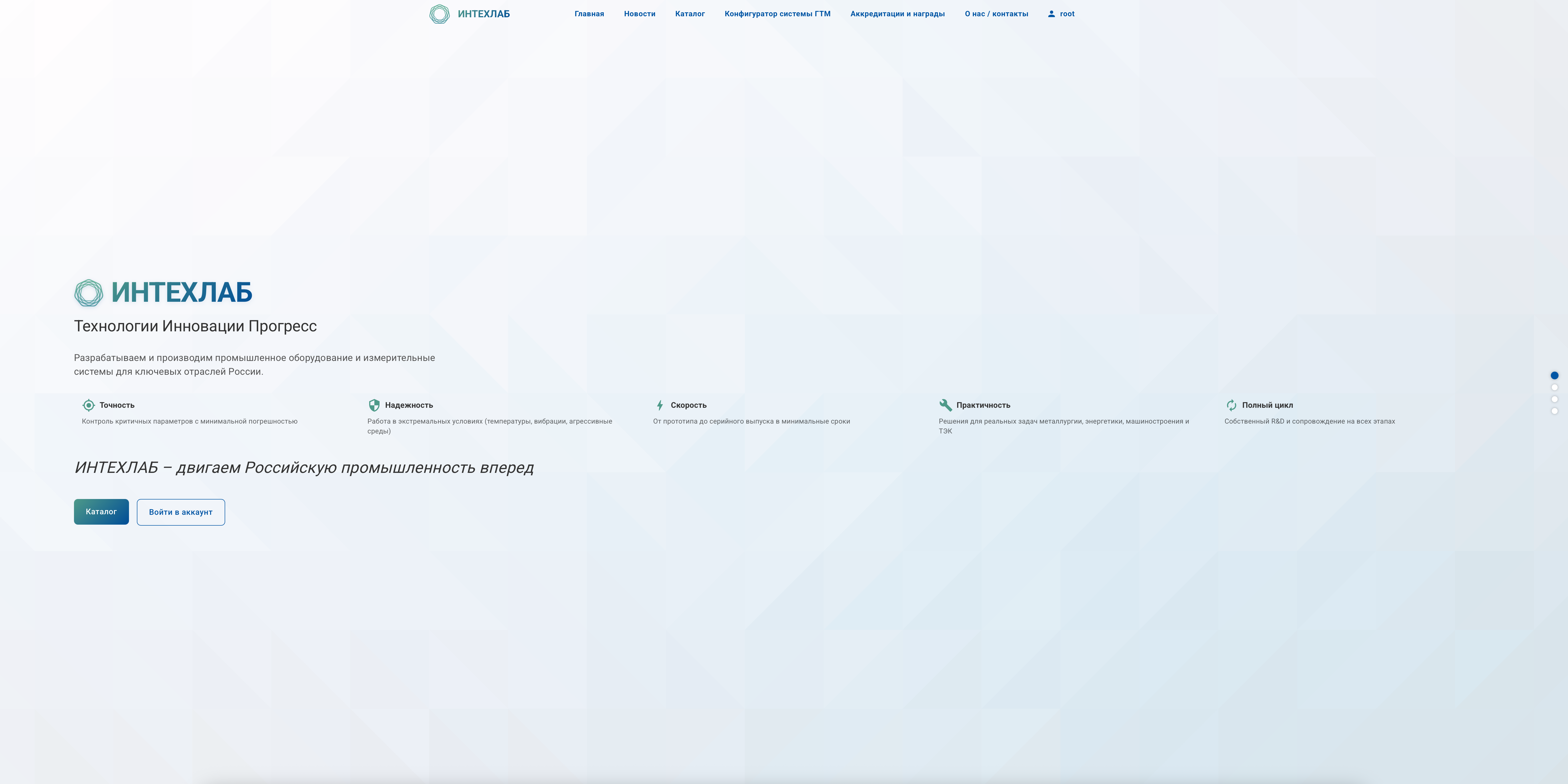The height and width of the screenshot is (784, 1568).
Task: Click the third slide indicator dot
Action: pos(1555,399)
